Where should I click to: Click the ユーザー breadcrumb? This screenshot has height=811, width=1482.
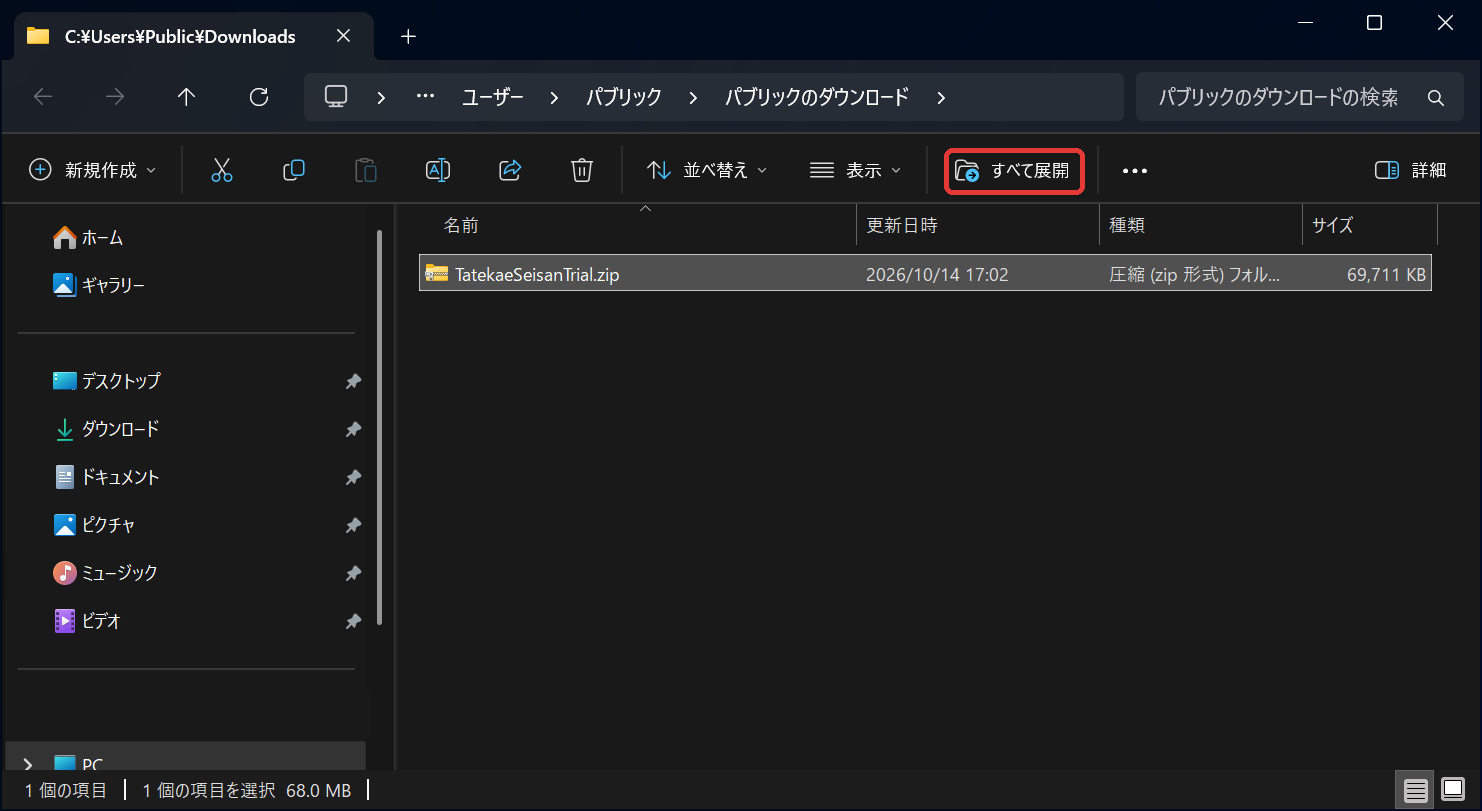(x=492, y=97)
